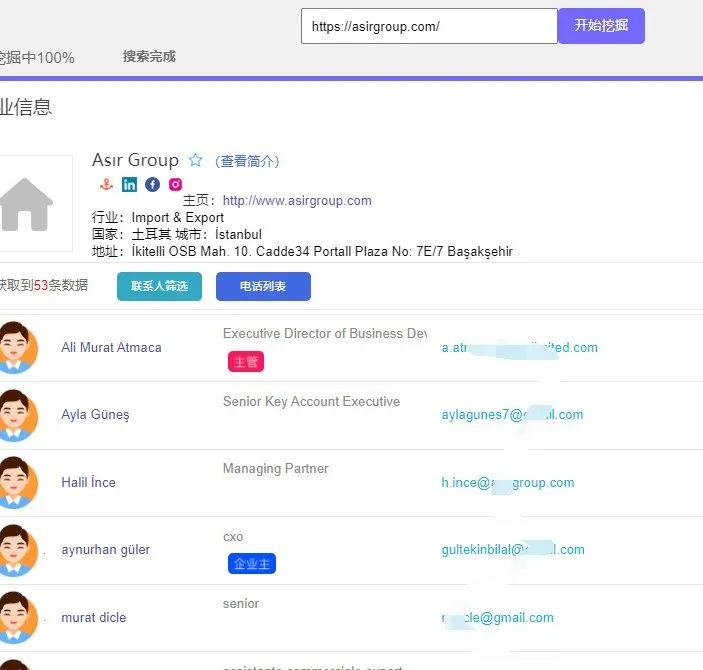Open Ali Murat Atmaca's email address
This screenshot has height=670, width=703.
pos(520,348)
